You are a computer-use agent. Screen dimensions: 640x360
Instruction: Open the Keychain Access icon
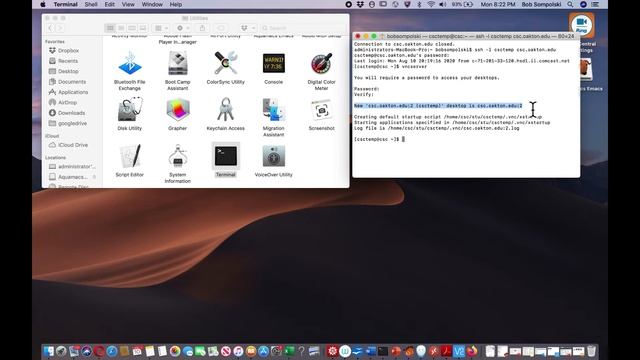pos(226,109)
